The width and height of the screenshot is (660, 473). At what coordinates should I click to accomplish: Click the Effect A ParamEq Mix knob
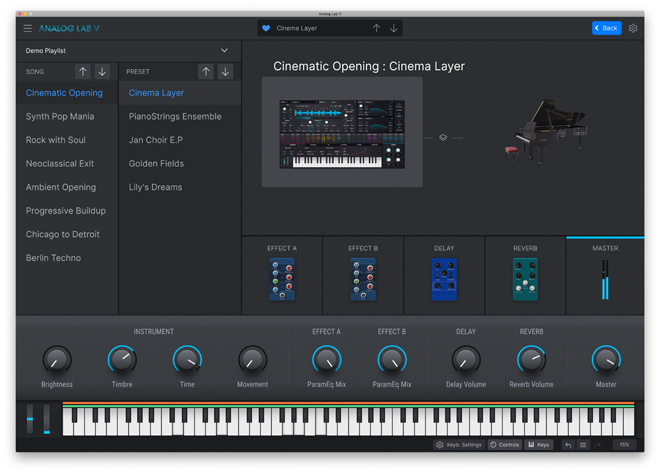[327, 360]
